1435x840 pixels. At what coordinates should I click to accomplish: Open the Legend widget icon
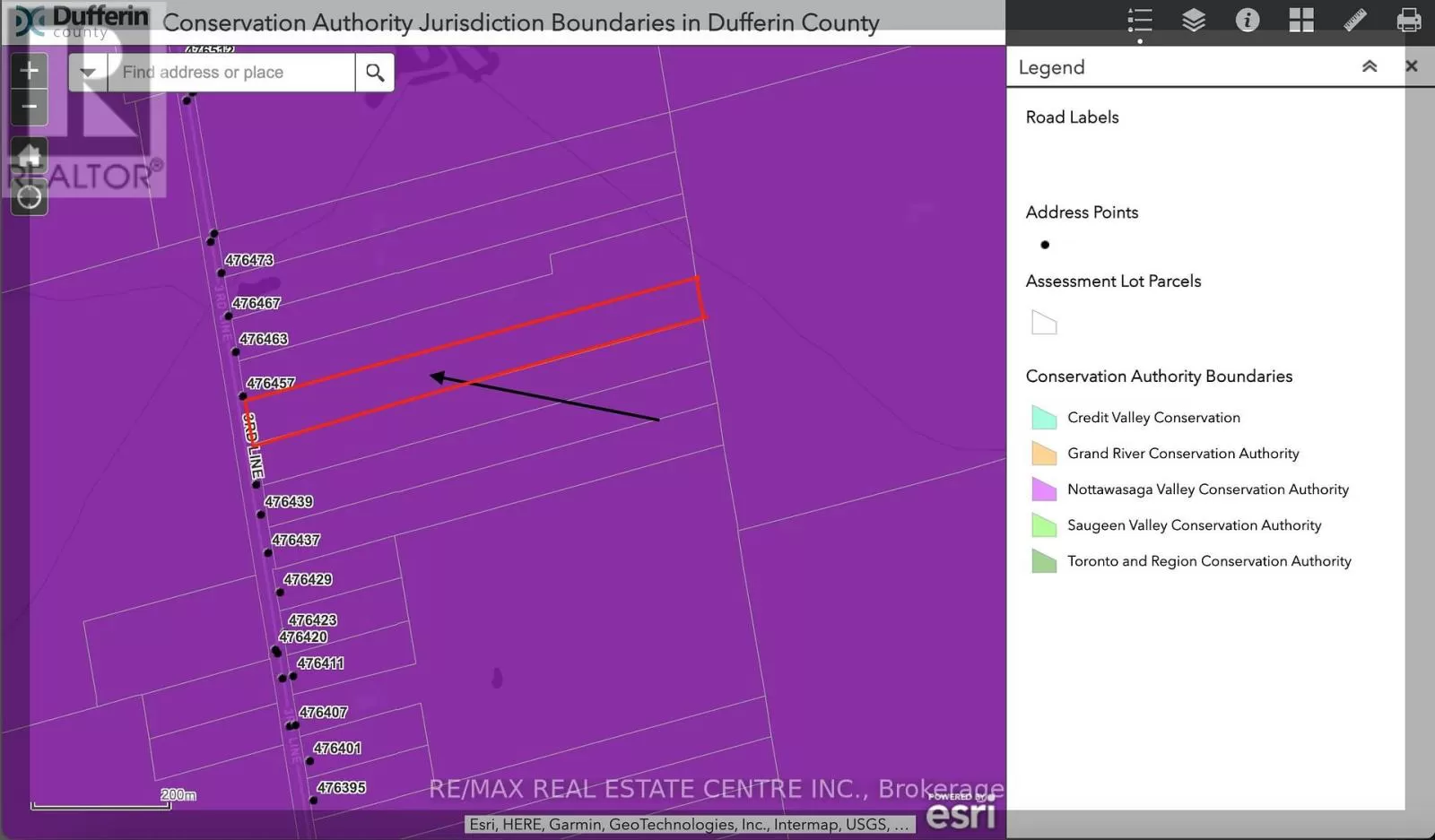coord(1140,21)
